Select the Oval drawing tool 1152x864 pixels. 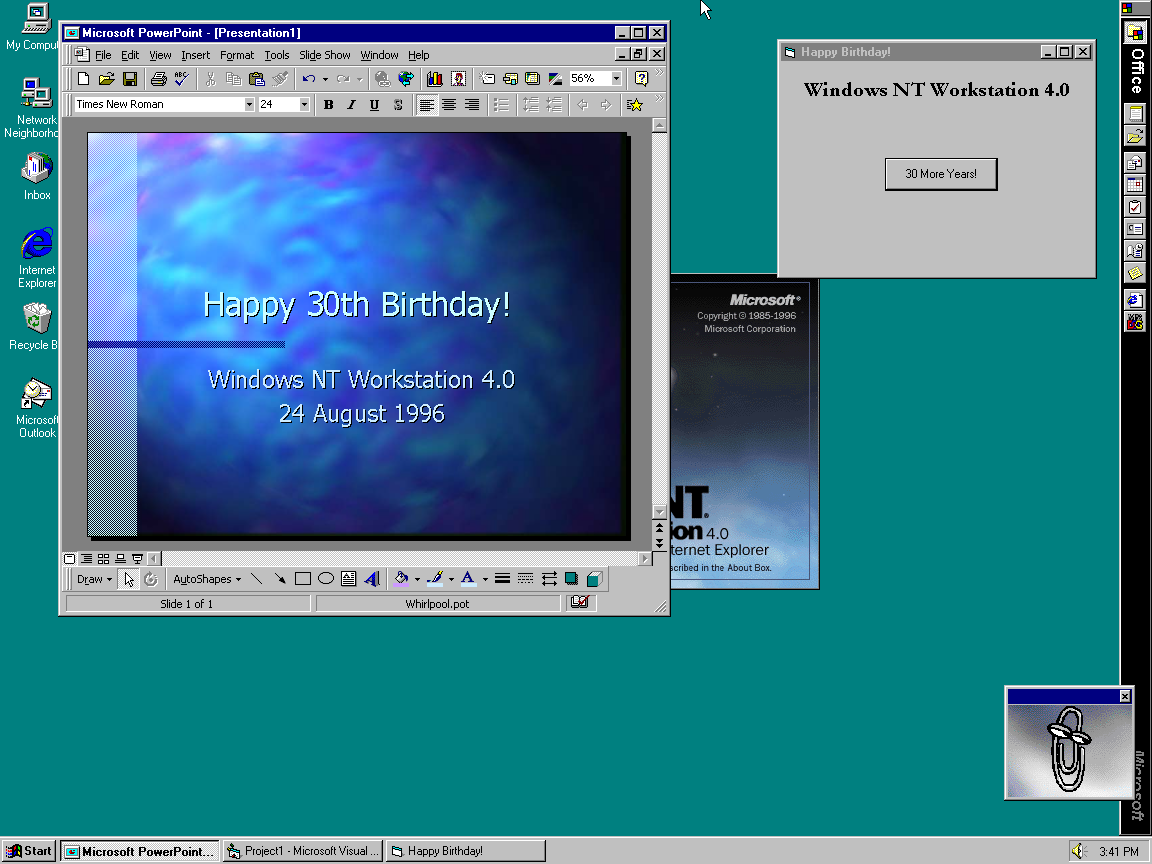[325, 579]
